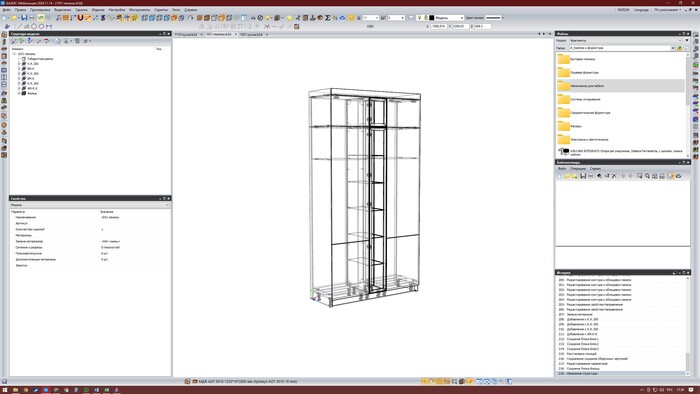Open the Операции menu in the Библиотекарь panel

coord(578,169)
